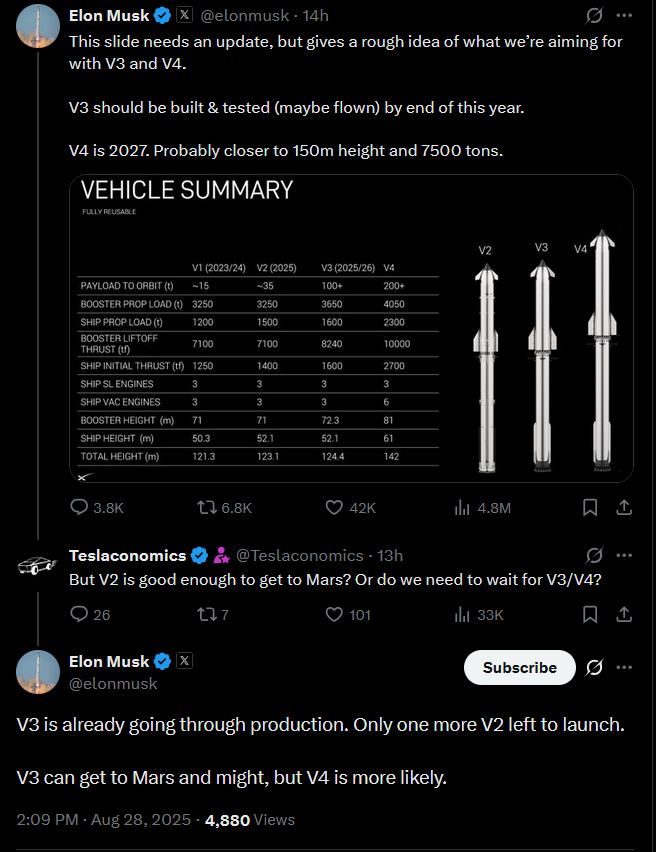Reply to Elon Musk's top post
656x852 pixels.
80,507
